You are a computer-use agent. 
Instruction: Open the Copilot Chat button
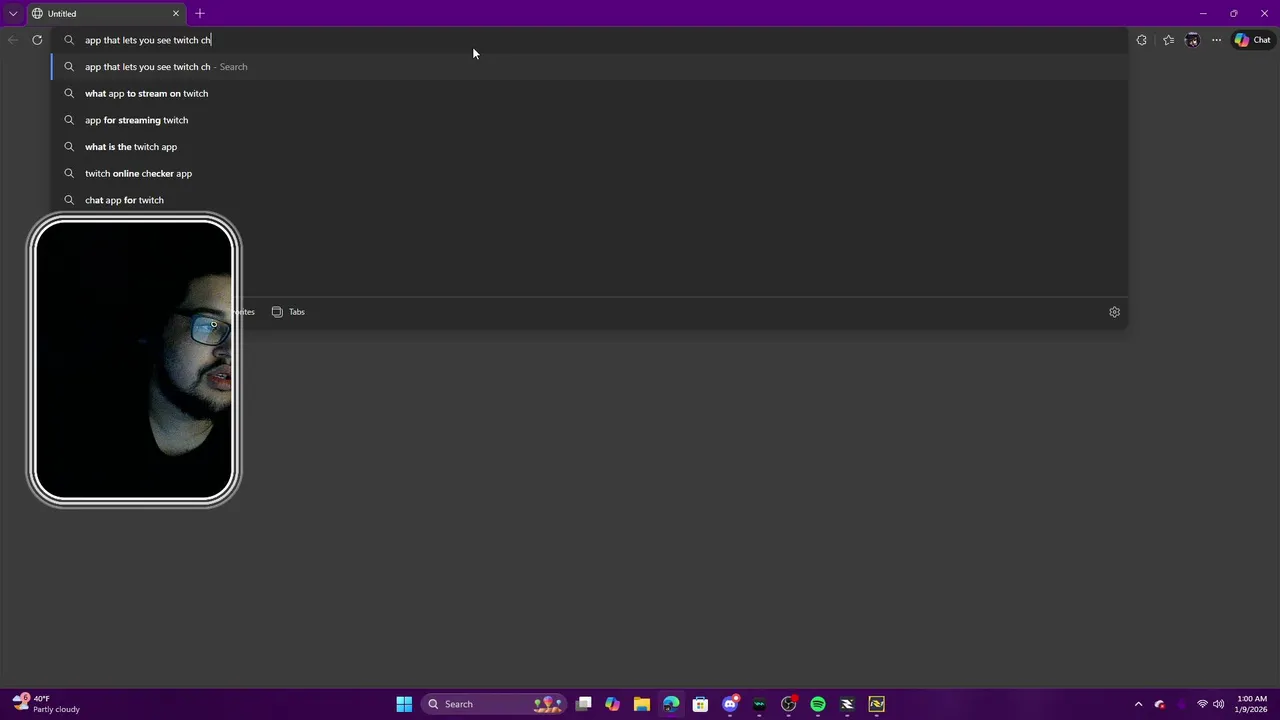coord(1252,40)
